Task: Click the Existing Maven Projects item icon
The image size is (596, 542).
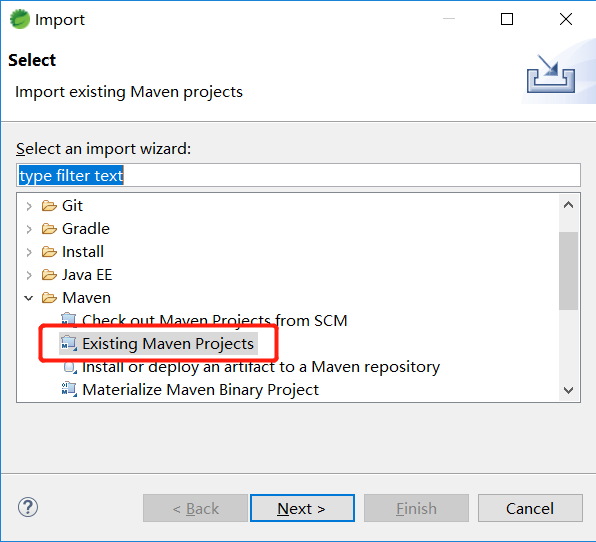Action: click(69, 344)
